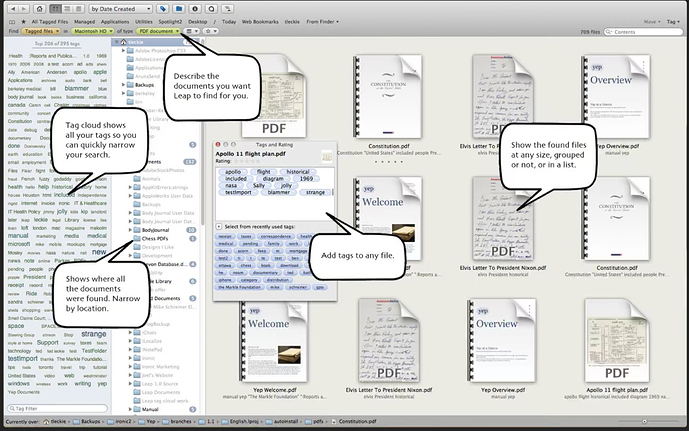The height and width of the screenshot is (431, 689).
Task: Go to the Home location
Action: coord(40,9)
